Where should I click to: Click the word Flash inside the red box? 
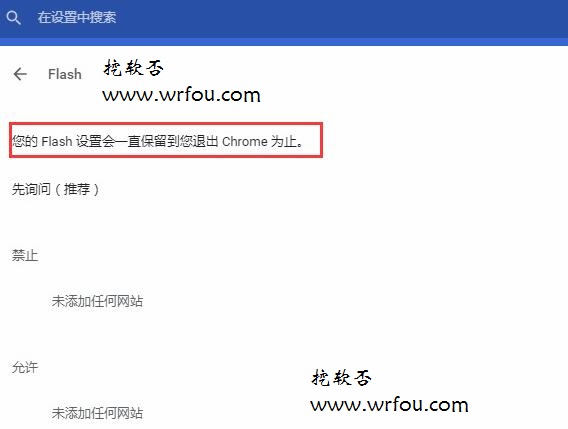pos(57,141)
